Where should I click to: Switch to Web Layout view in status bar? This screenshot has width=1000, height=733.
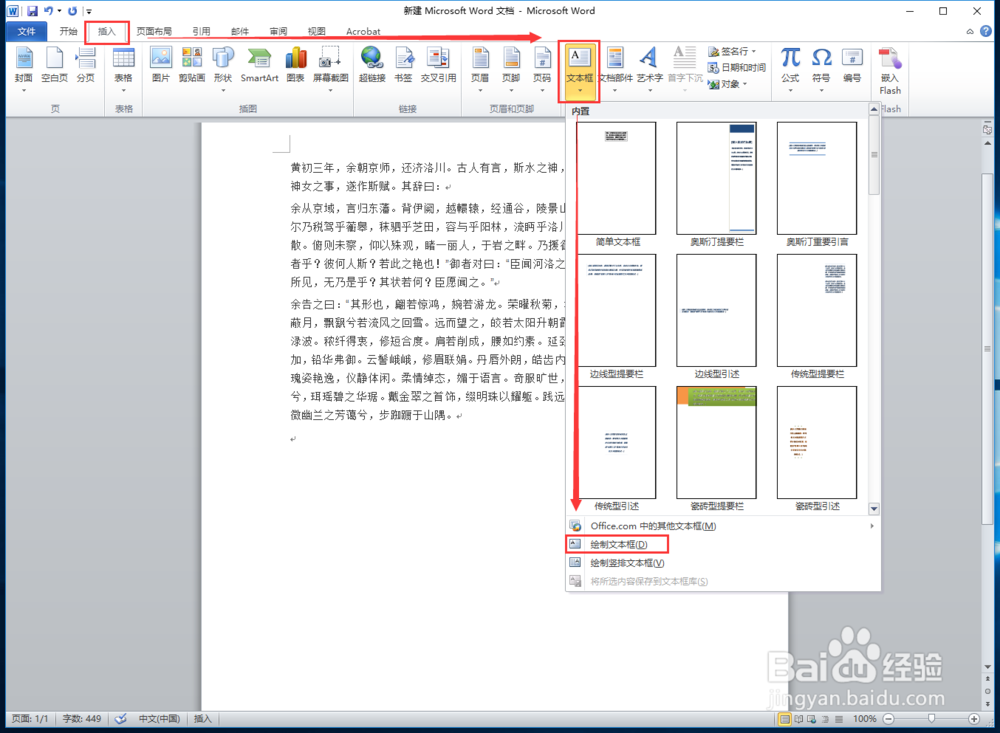click(x=810, y=718)
